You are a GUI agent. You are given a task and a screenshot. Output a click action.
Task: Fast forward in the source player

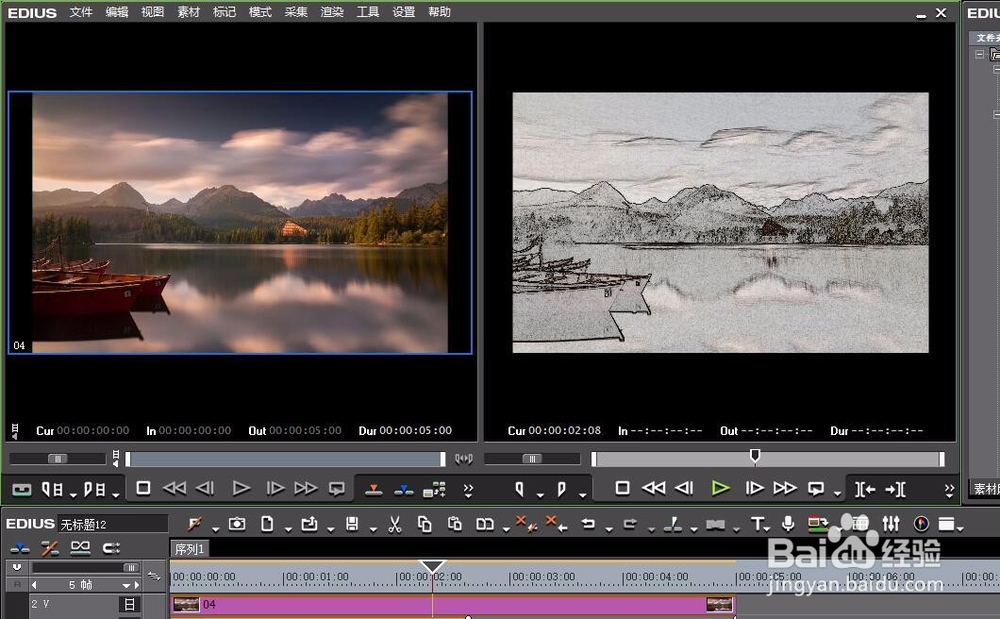click(x=305, y=488)
